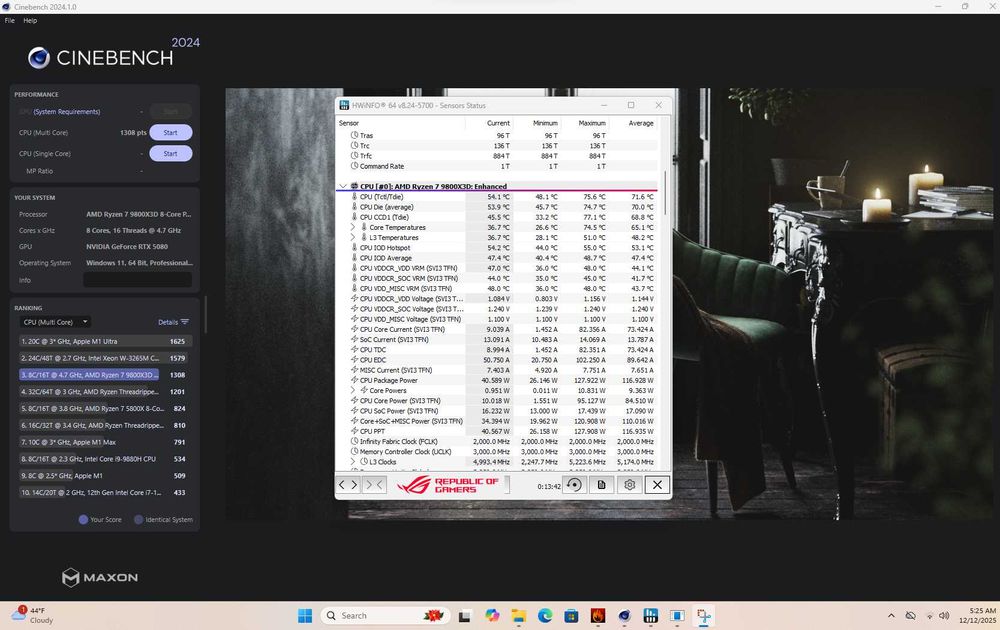This screenshot has height=630, width=1000.
Task: Click the HWiNFO title bar app icon
Action: pos(344,105)
